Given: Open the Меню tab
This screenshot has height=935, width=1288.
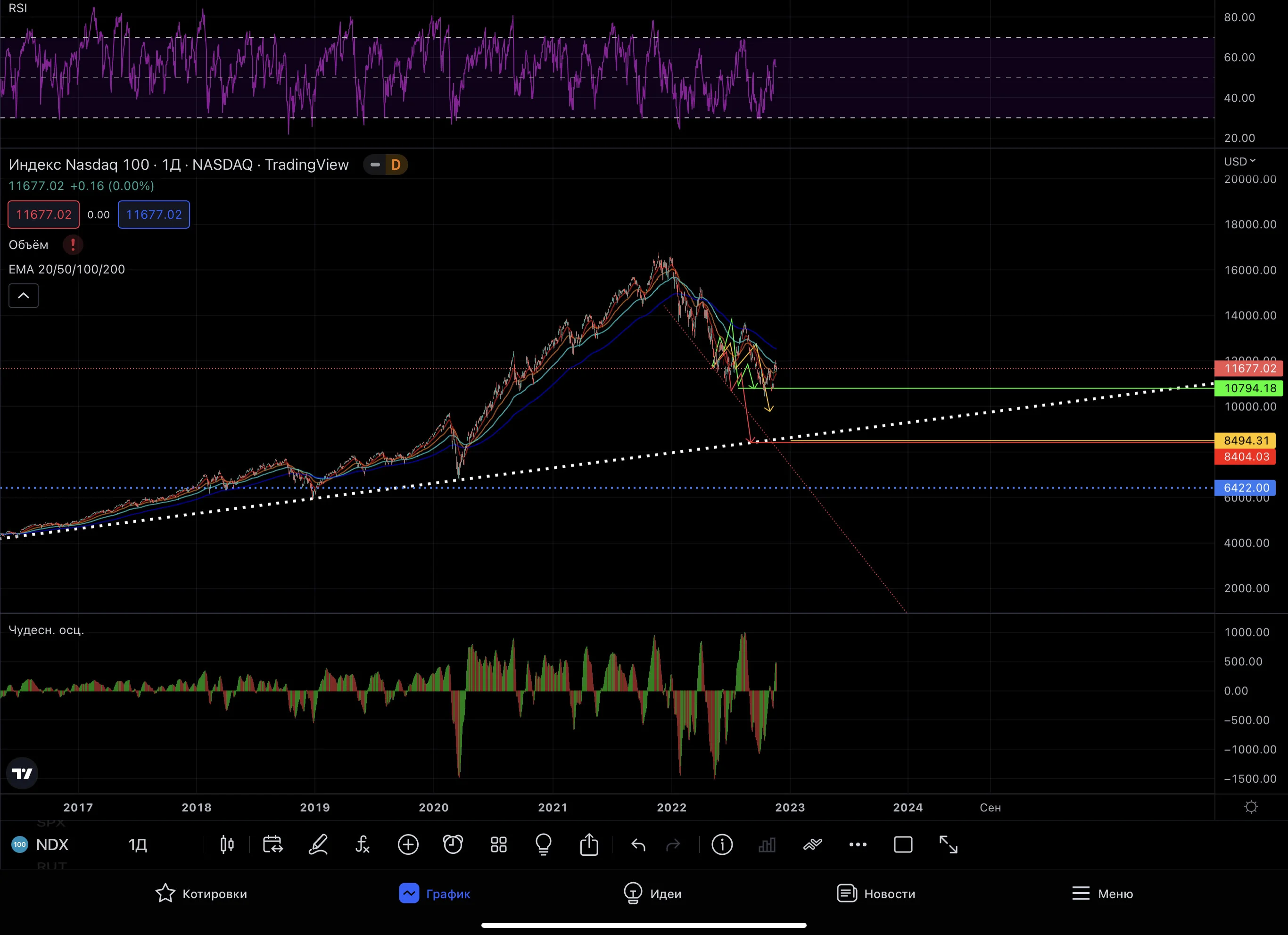Looking at the screenshot, I should [x=1102, y=894].
